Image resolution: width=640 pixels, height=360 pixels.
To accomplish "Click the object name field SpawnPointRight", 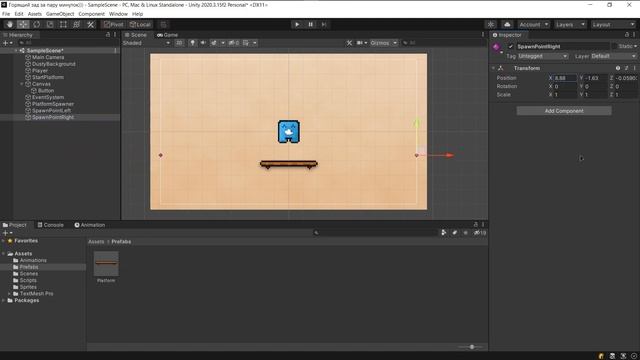I will [563, 47].
